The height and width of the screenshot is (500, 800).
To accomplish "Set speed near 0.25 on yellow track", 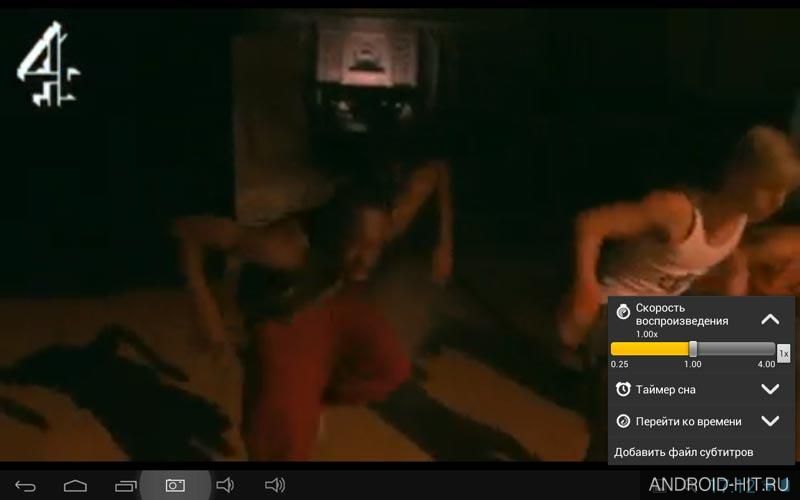I will click(615, 349).
